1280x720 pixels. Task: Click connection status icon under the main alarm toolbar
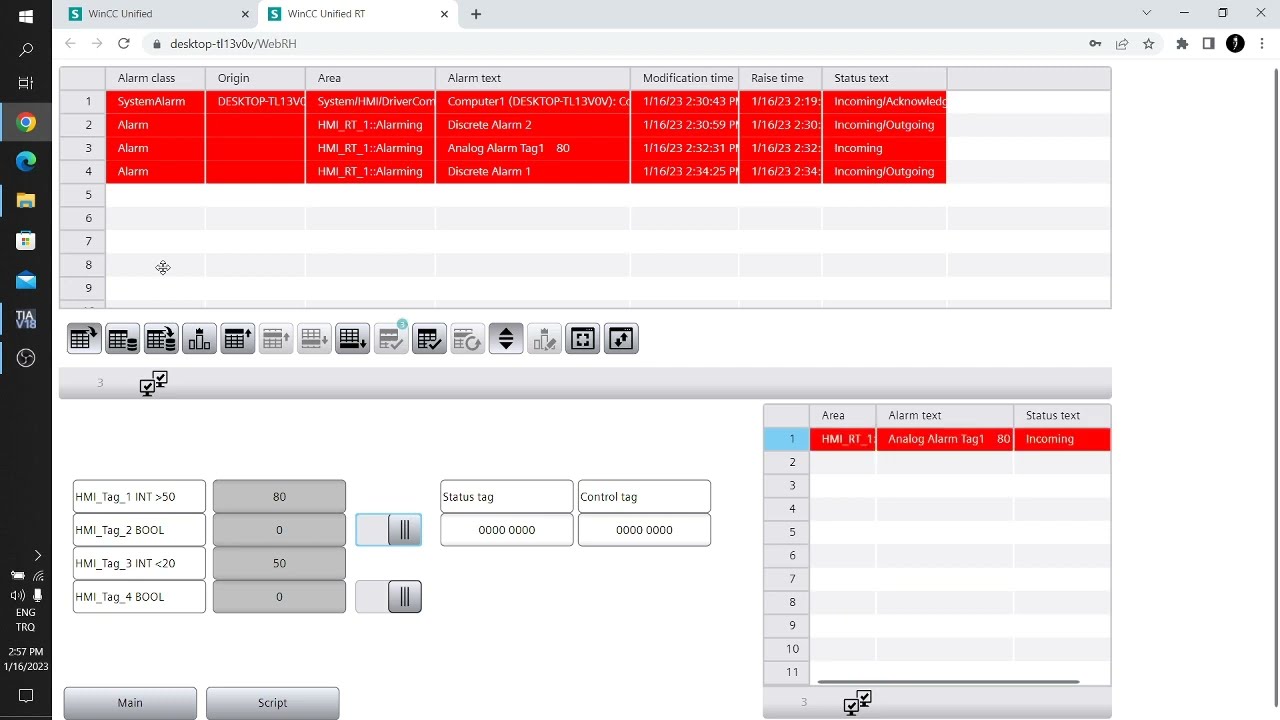(154, 383)
